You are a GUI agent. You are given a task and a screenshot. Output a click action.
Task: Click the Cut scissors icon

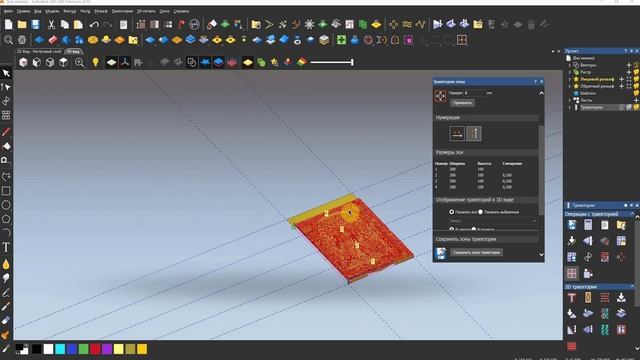[51, 24]
